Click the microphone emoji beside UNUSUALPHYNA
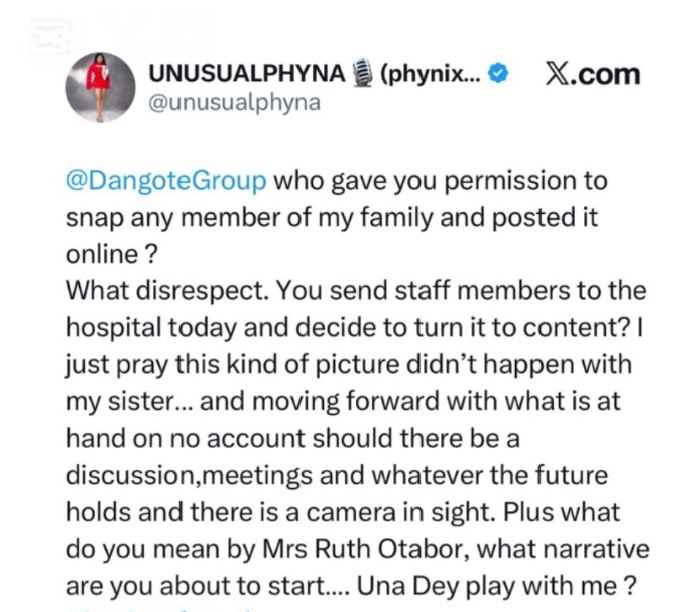 click(363, 75)
